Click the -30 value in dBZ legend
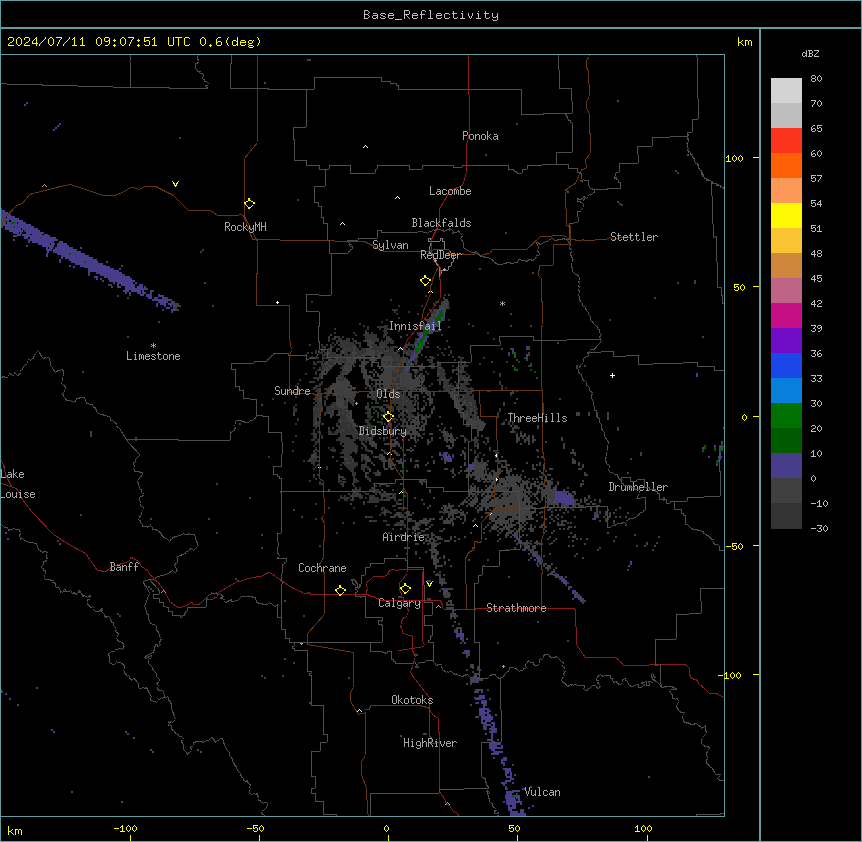Image resolution: width=862 pixels, height=842 pixels. tap(819, 528)
